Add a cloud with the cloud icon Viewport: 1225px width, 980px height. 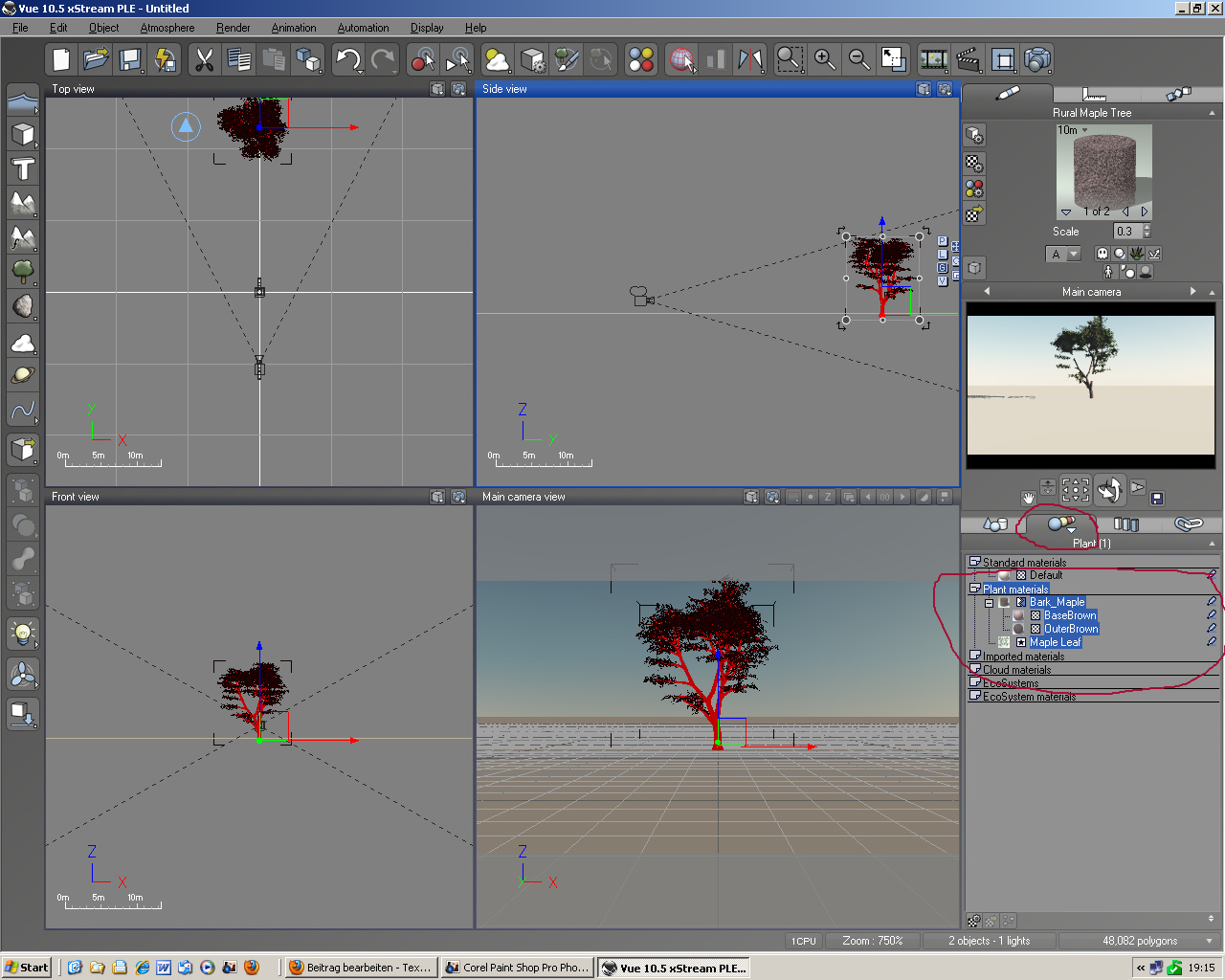click(23, 342)
